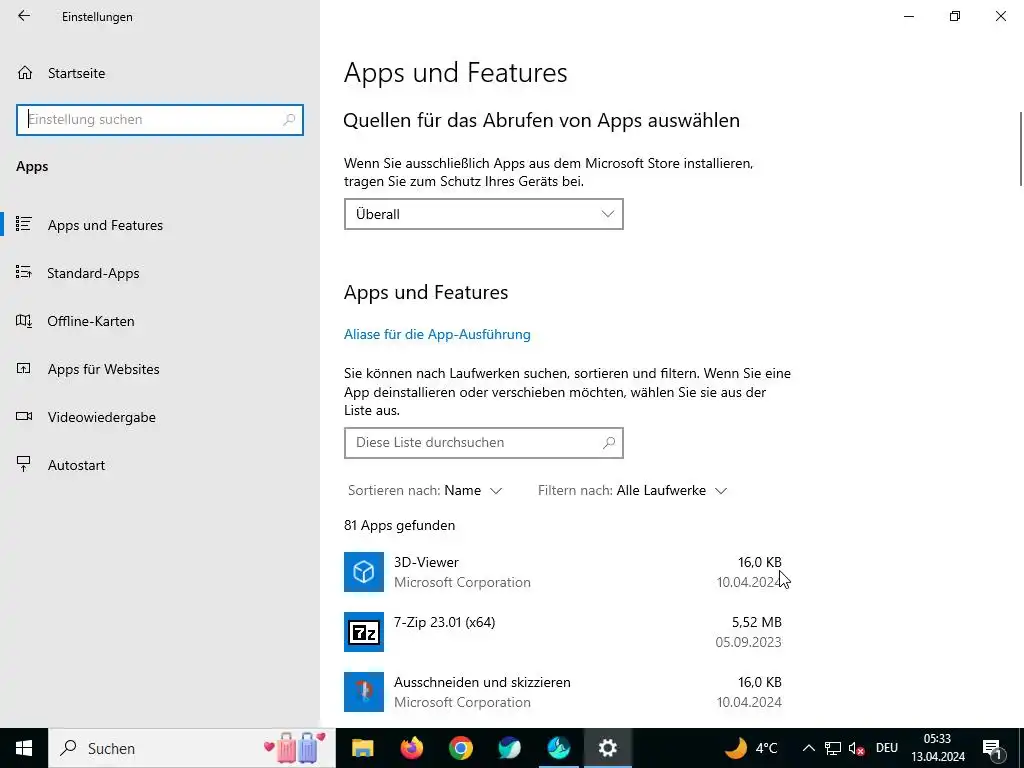This screenshot has height=768, width=1024.
Task: Click the Offline-Karten map icon
Action: (24, 321)
